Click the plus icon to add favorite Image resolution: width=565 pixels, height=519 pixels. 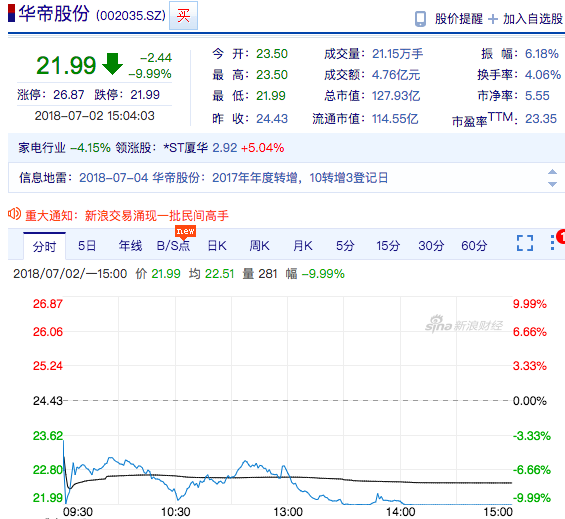[493, 19]
